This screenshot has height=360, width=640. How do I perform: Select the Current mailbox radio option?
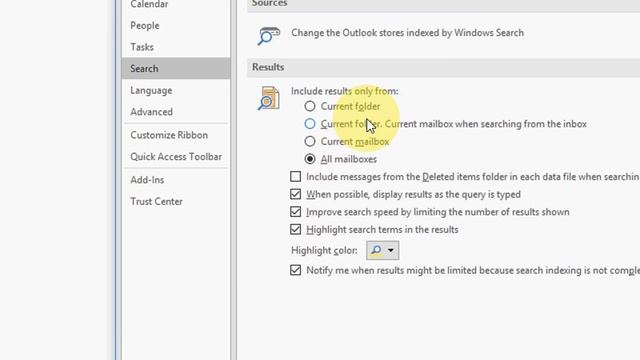coord(310,141)
